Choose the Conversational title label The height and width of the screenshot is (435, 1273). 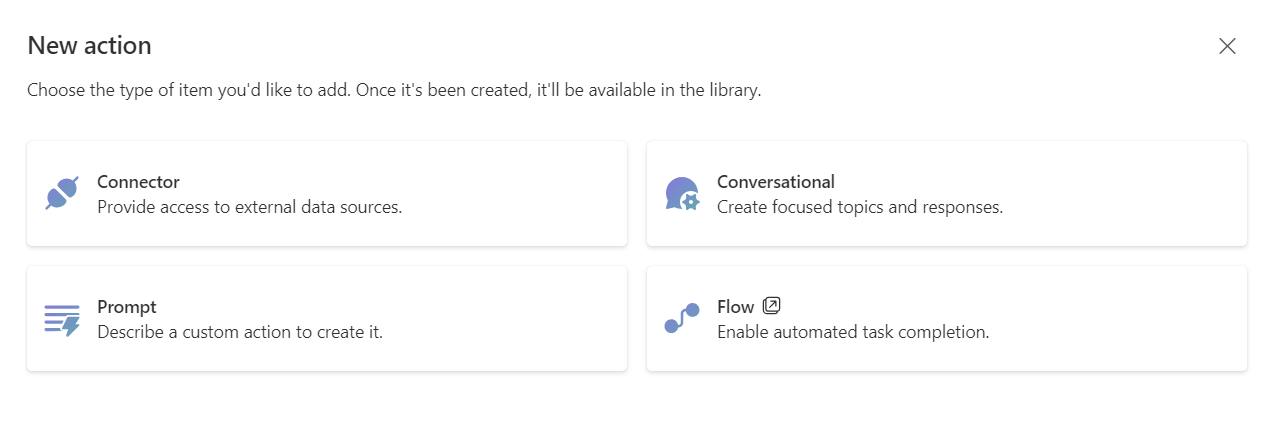pyautogui.click(x=775, y=182)
